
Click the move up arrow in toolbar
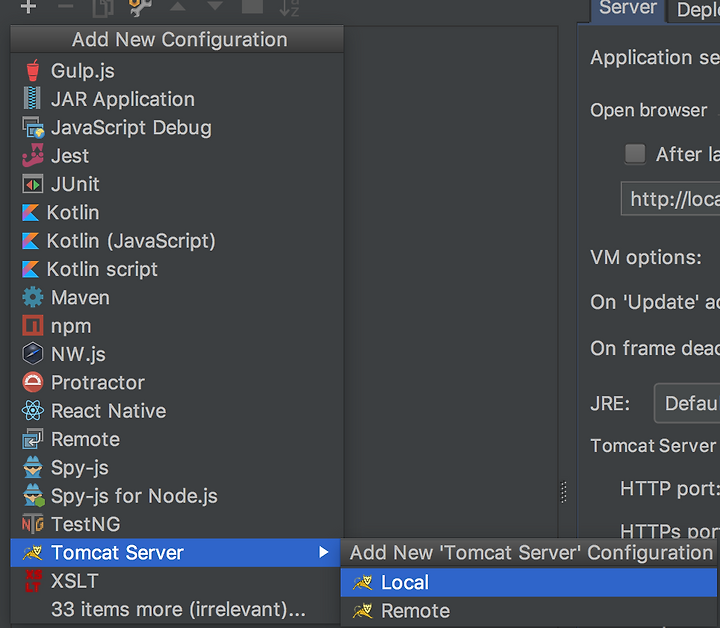tap(178, 6)
